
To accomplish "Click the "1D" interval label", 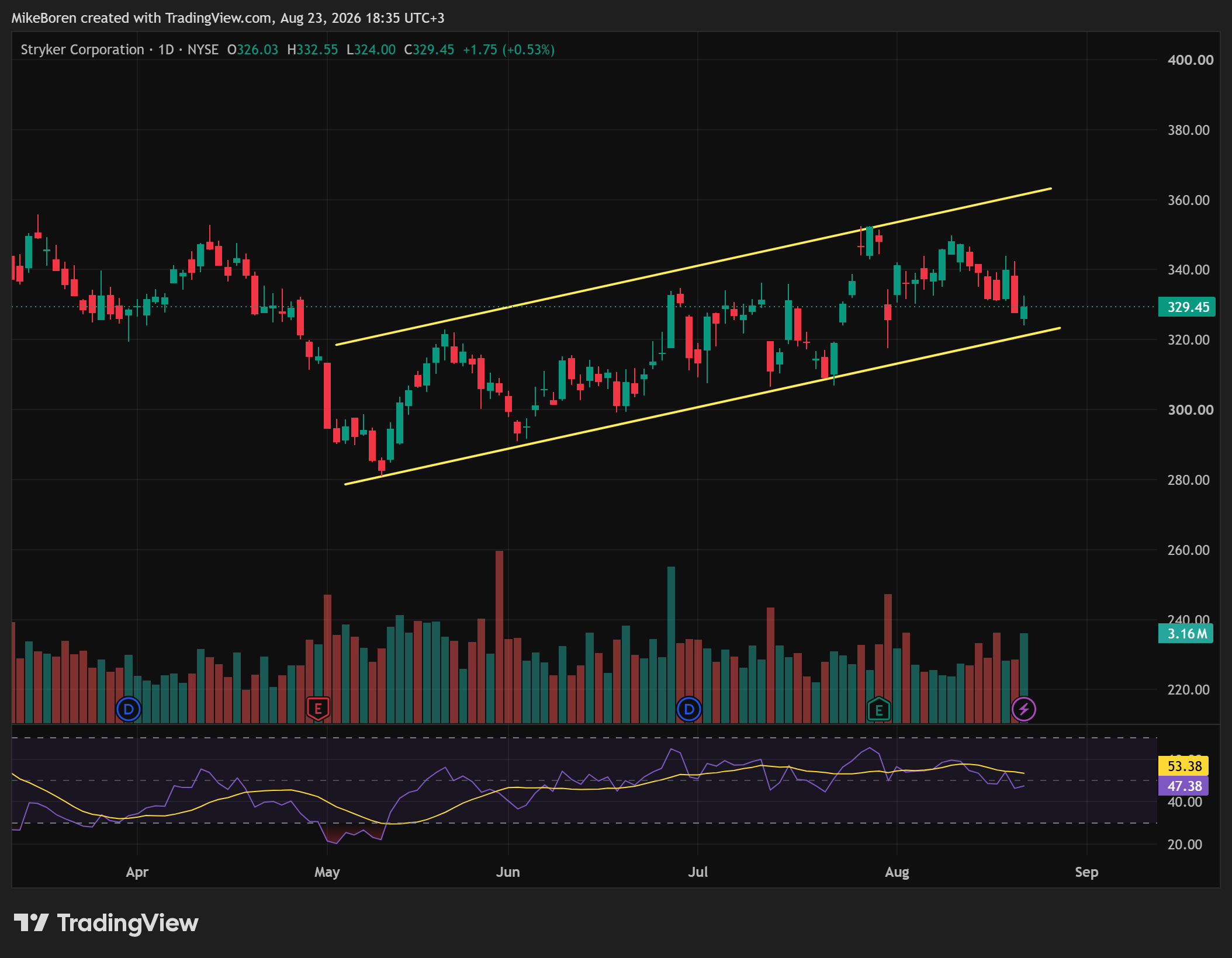I will [166, 50].
